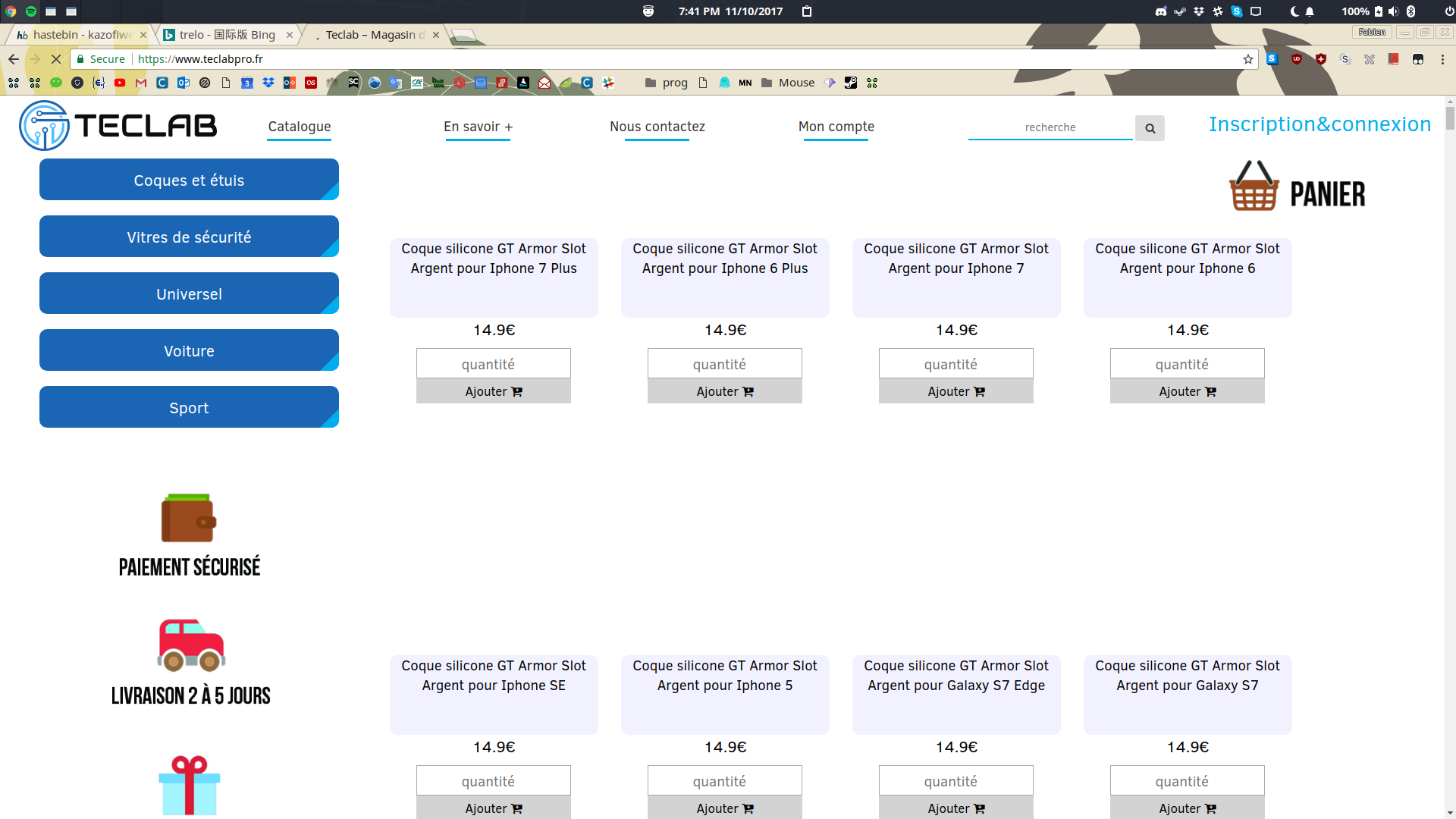Focus quantité field for Galaxy S7
Viewport: 1456px width, 819px height.
coord(1188,781)
